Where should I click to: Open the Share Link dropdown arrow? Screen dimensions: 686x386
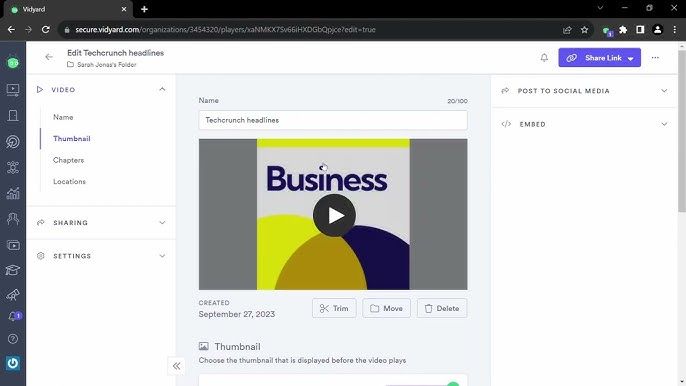coord(630,58)
